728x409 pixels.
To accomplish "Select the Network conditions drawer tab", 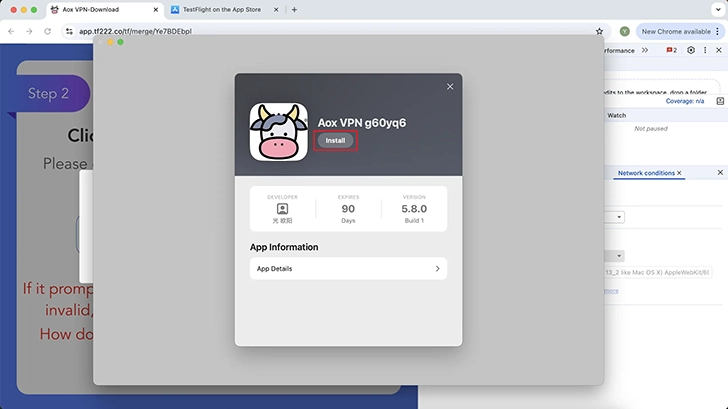I will coord(645,173).
